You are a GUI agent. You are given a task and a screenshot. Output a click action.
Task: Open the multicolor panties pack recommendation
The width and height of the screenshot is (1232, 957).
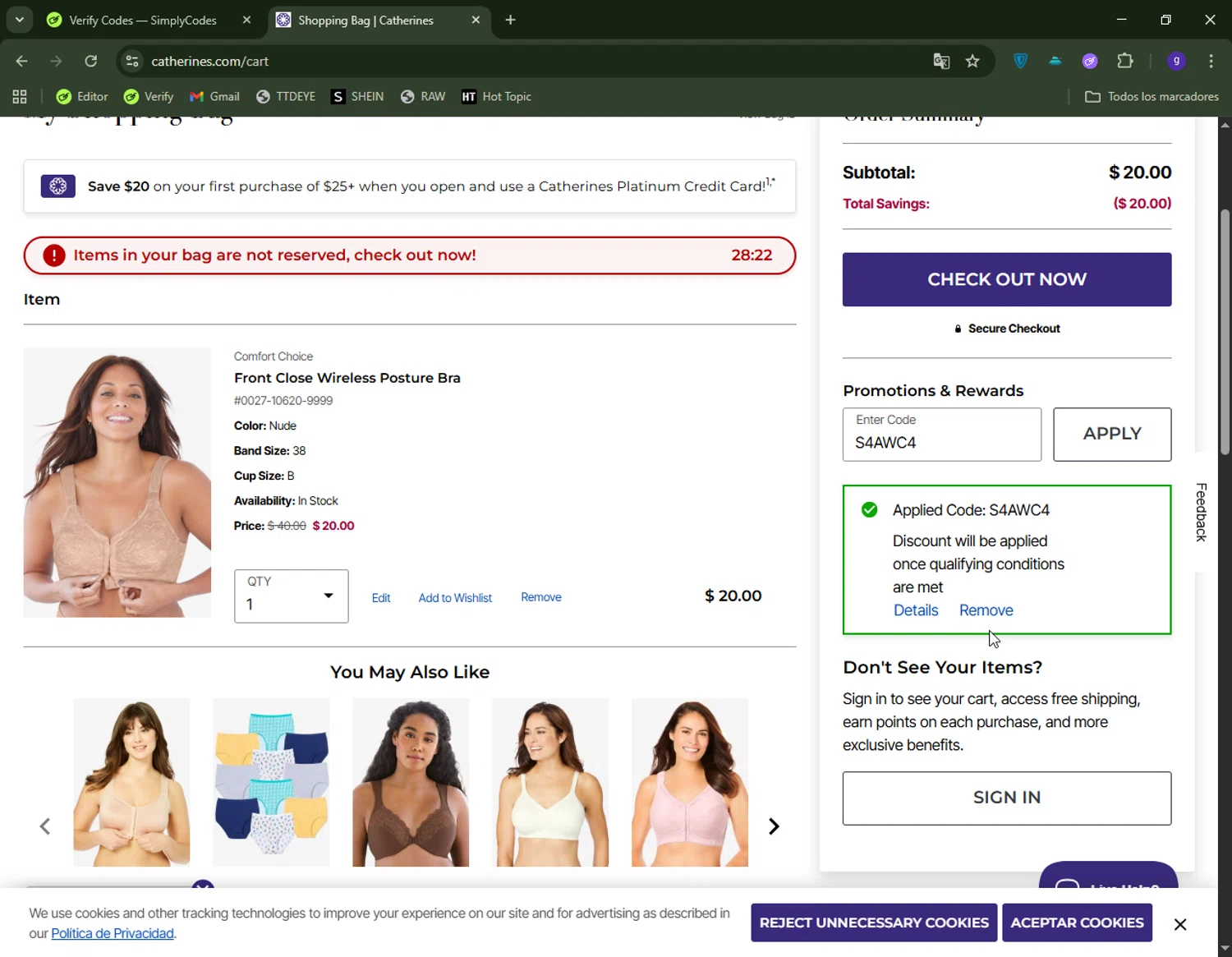pyautogui.click(x=271, y=783)
